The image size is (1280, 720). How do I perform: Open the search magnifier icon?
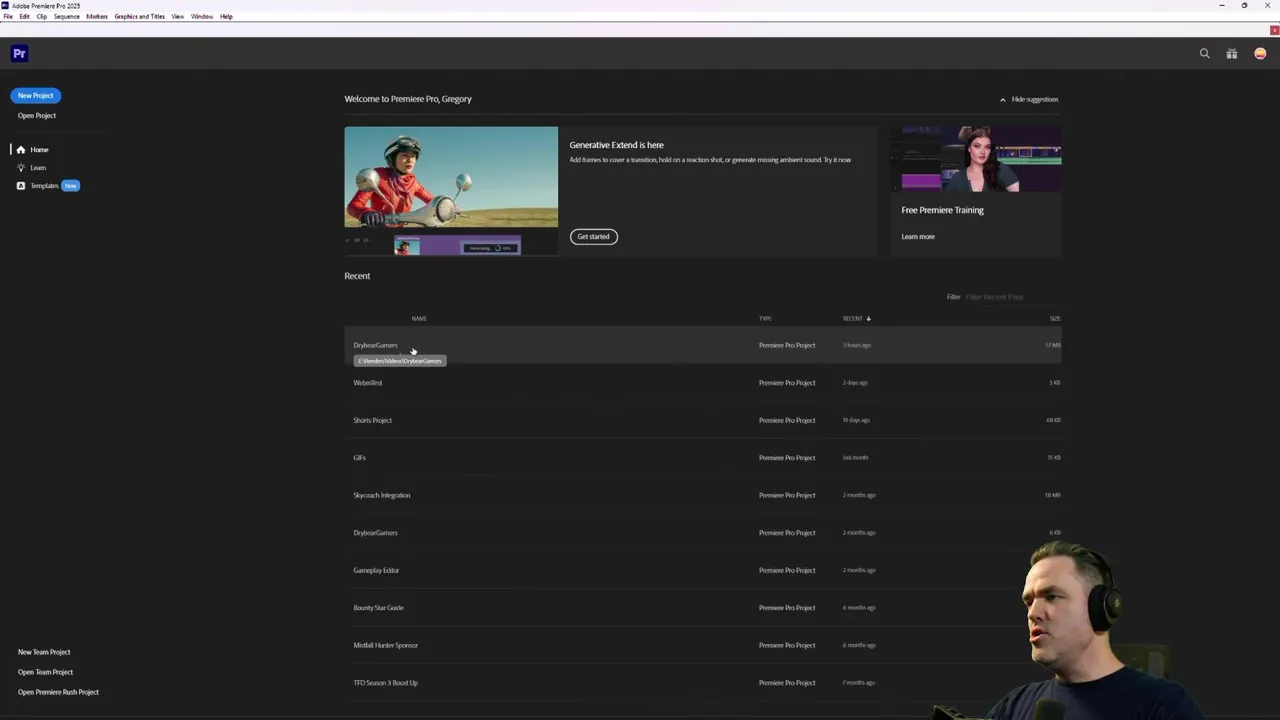[x=1205, y=54]
